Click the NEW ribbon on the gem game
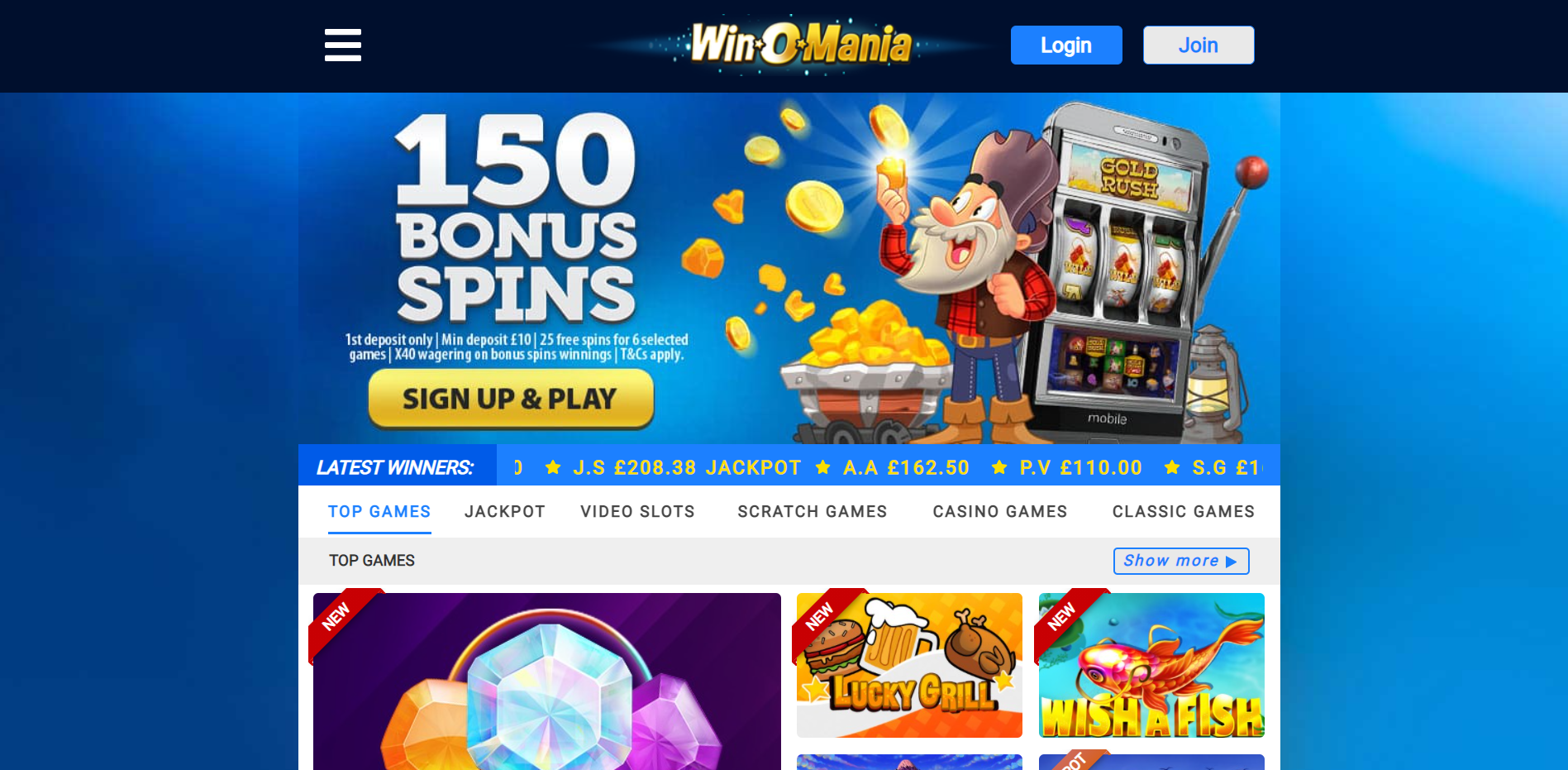Image resolution: width=1568 pixels, height=770 pixels. 342,623
